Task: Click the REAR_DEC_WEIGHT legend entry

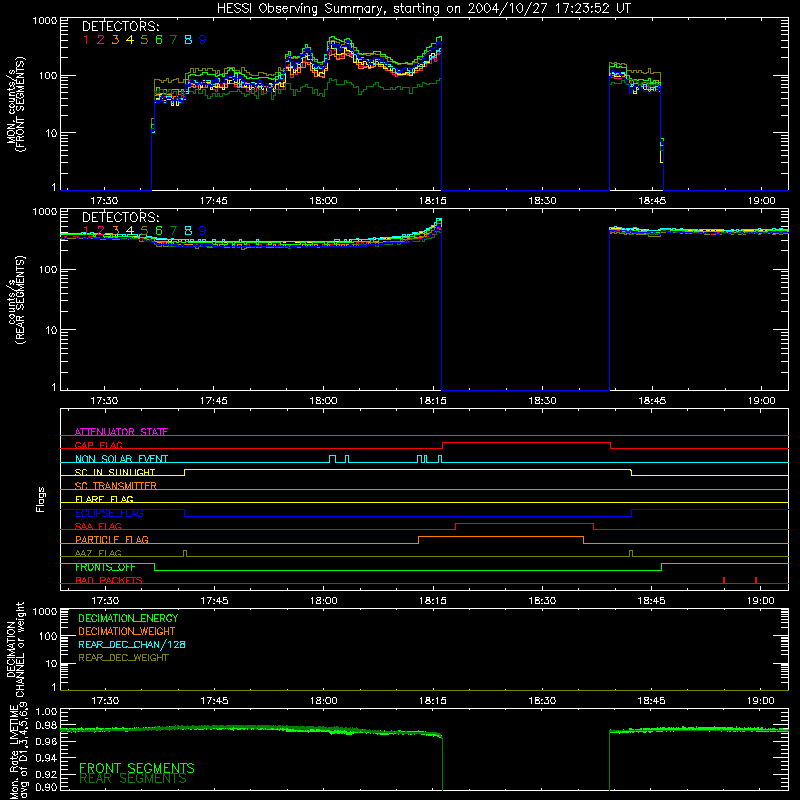Action: 123,658
